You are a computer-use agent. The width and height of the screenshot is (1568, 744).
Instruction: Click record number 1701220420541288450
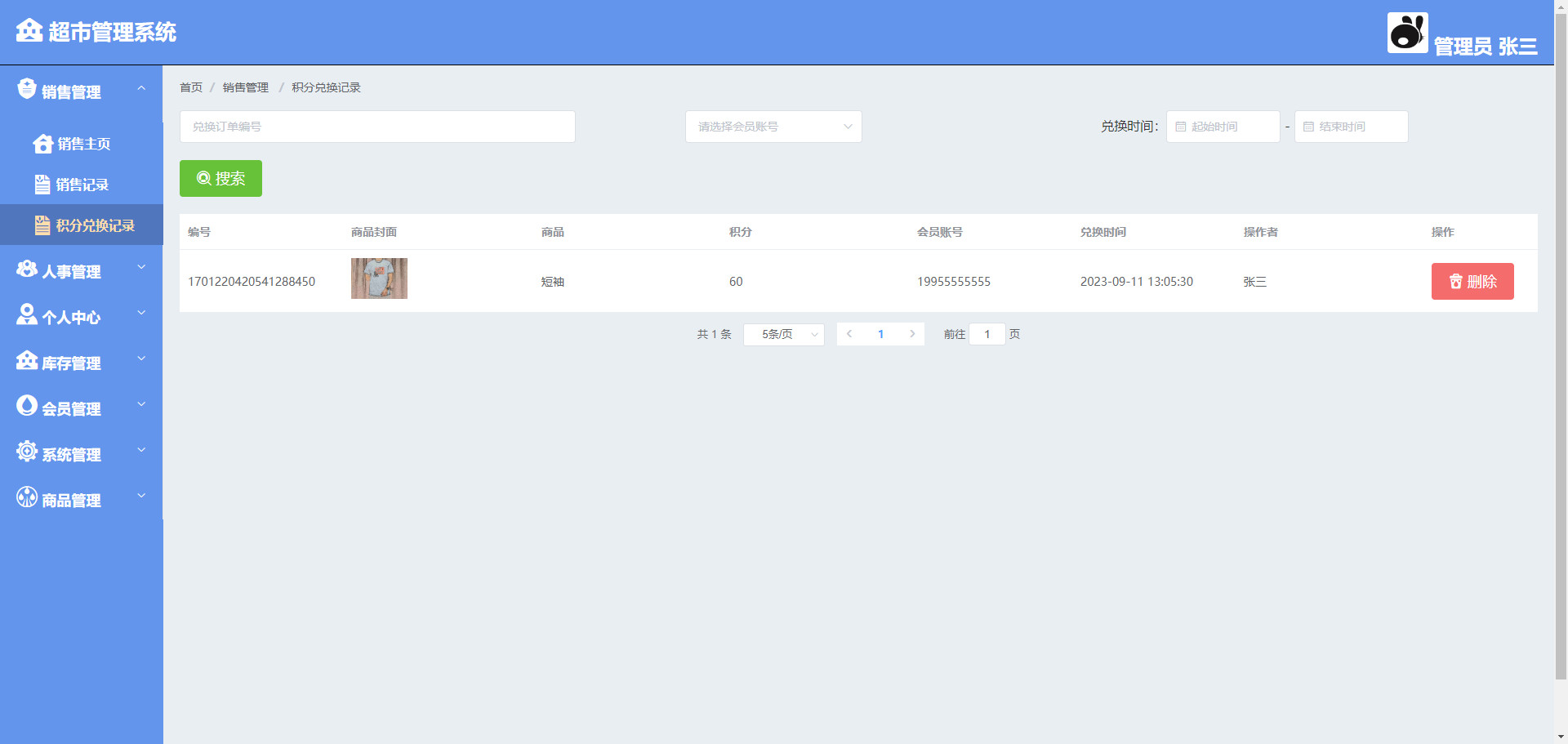pos(252,282)
